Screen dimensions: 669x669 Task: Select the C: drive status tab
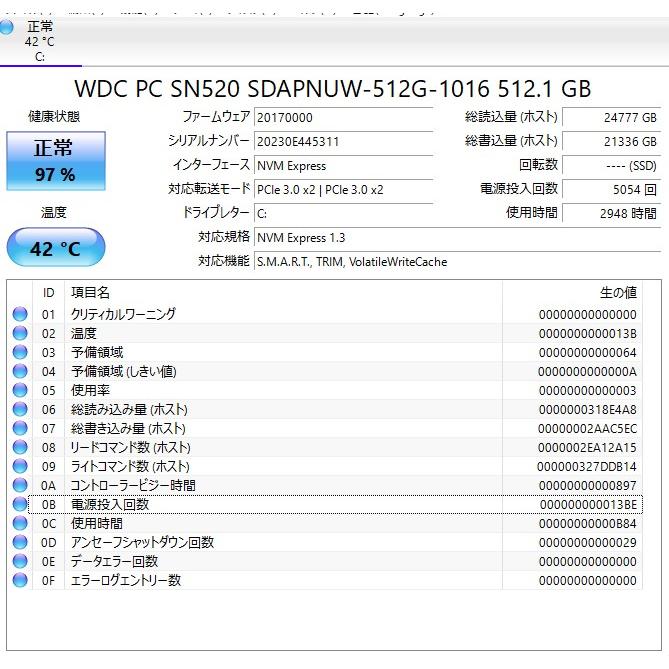pos(40,41)
